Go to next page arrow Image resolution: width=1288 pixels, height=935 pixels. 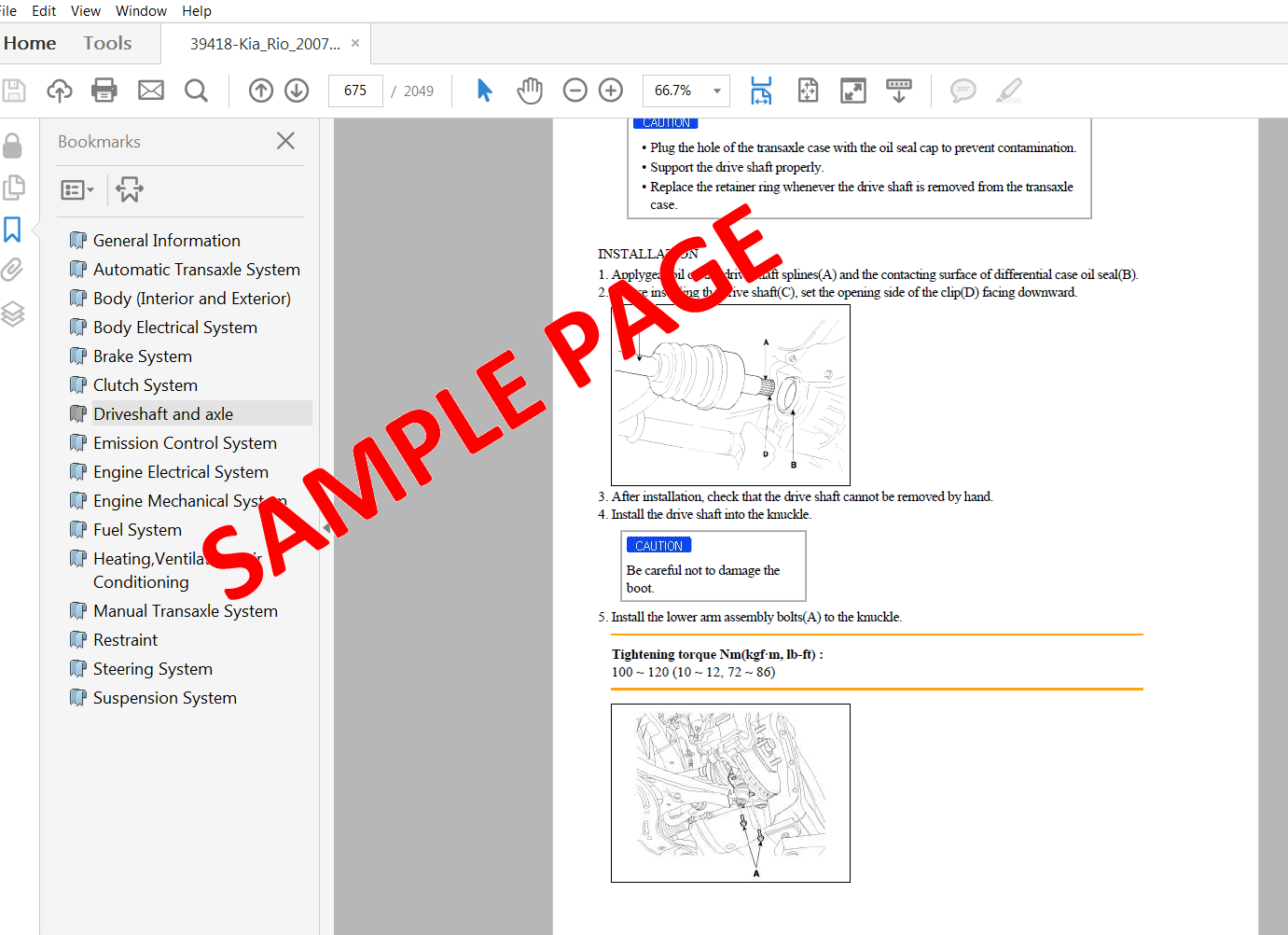pos(297,91)
